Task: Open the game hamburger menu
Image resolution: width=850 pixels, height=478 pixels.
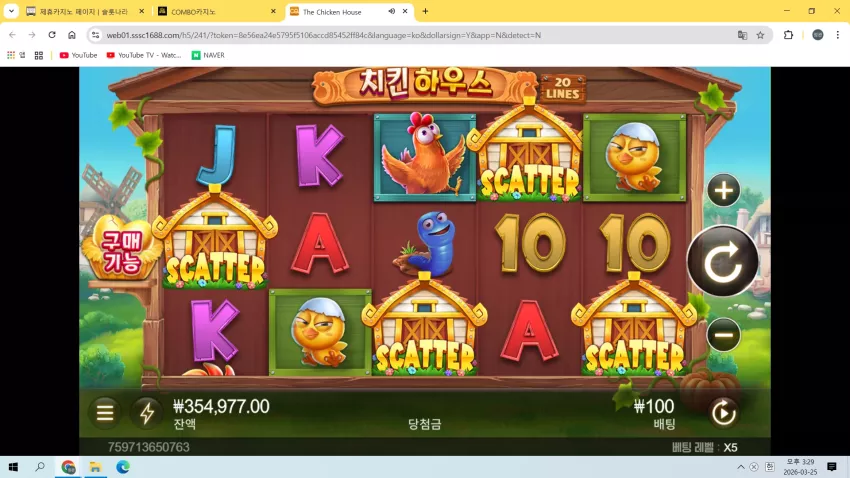Action: click(x=105, y=413)
